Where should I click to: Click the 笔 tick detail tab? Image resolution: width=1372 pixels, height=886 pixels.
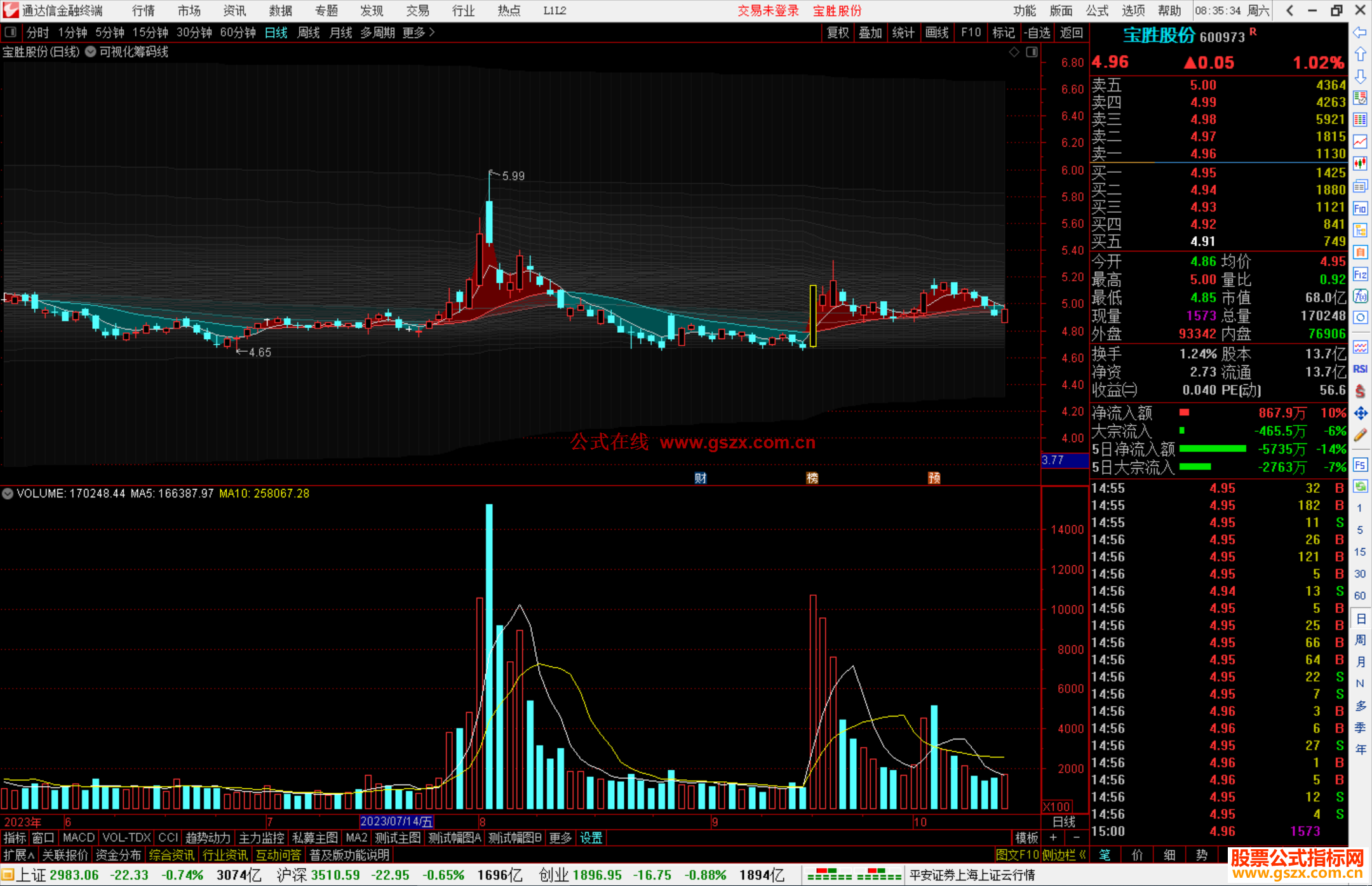pyautogui.click(x=1105, y=855)
